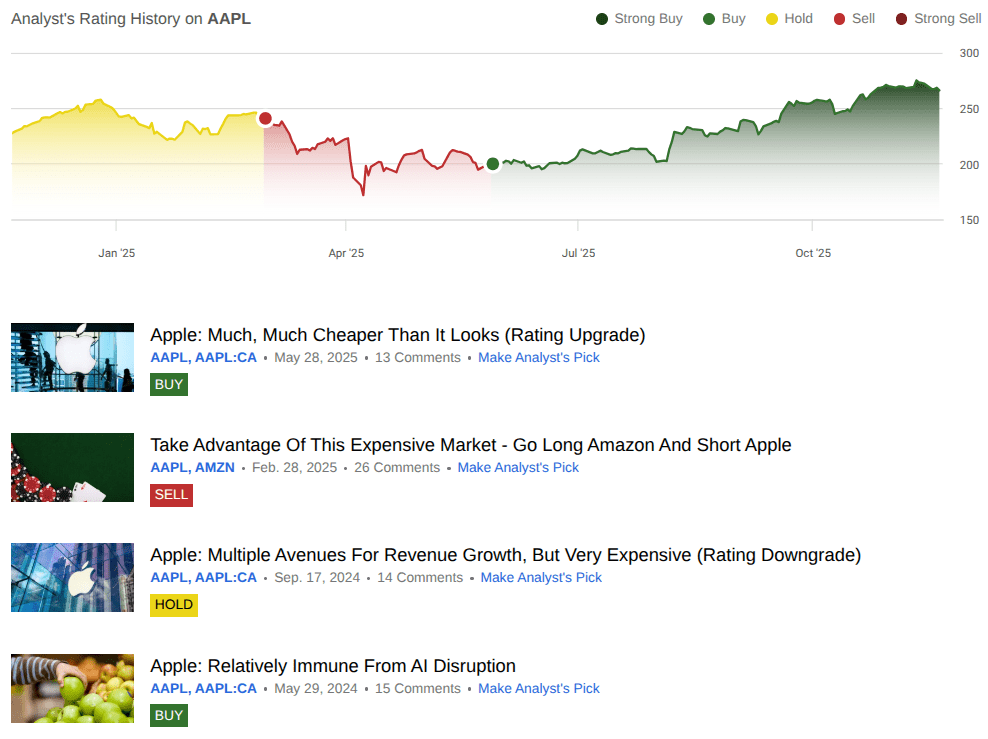Open the AMZN ticker link
This screenshot has width=988, height=739.
click(217, 467)
